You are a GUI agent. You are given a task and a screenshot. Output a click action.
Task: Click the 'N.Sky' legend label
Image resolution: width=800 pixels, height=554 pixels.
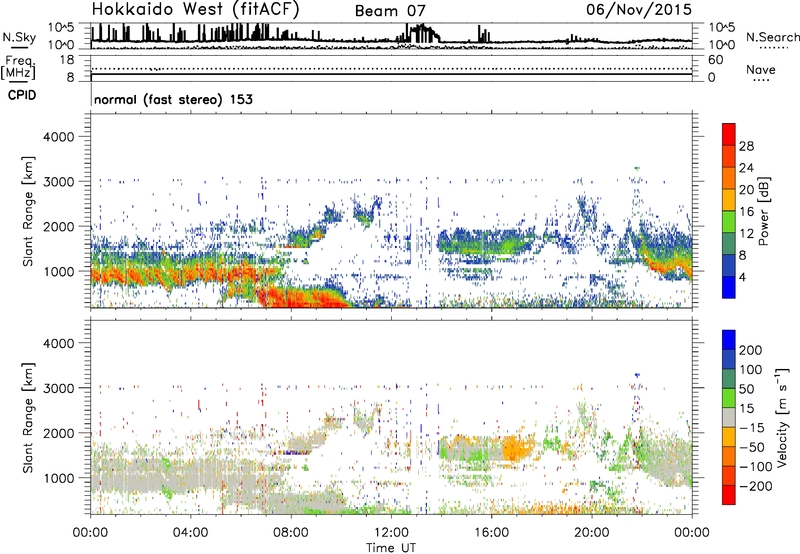tap(19, 37)
